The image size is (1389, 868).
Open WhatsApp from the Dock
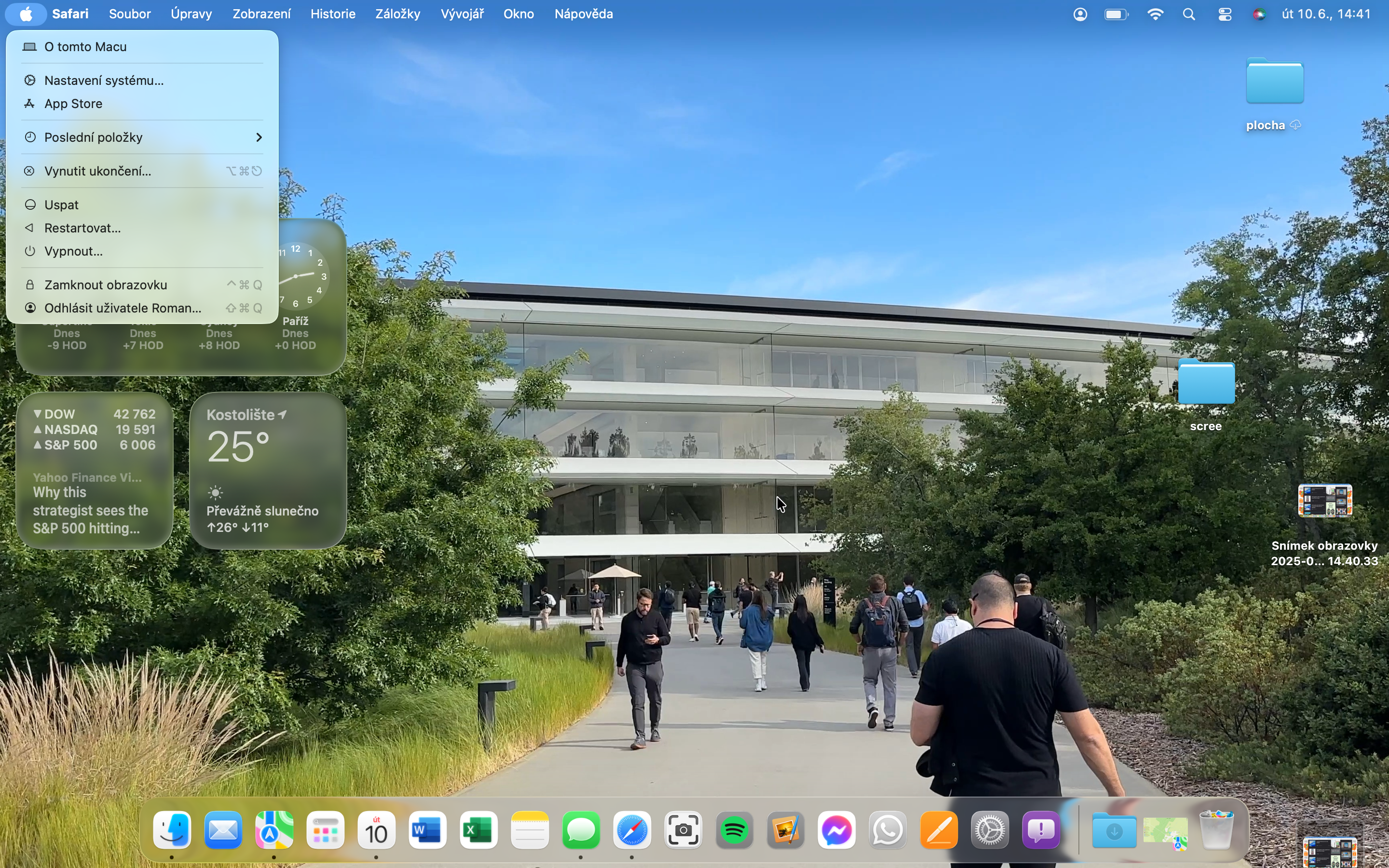point(888,830)
